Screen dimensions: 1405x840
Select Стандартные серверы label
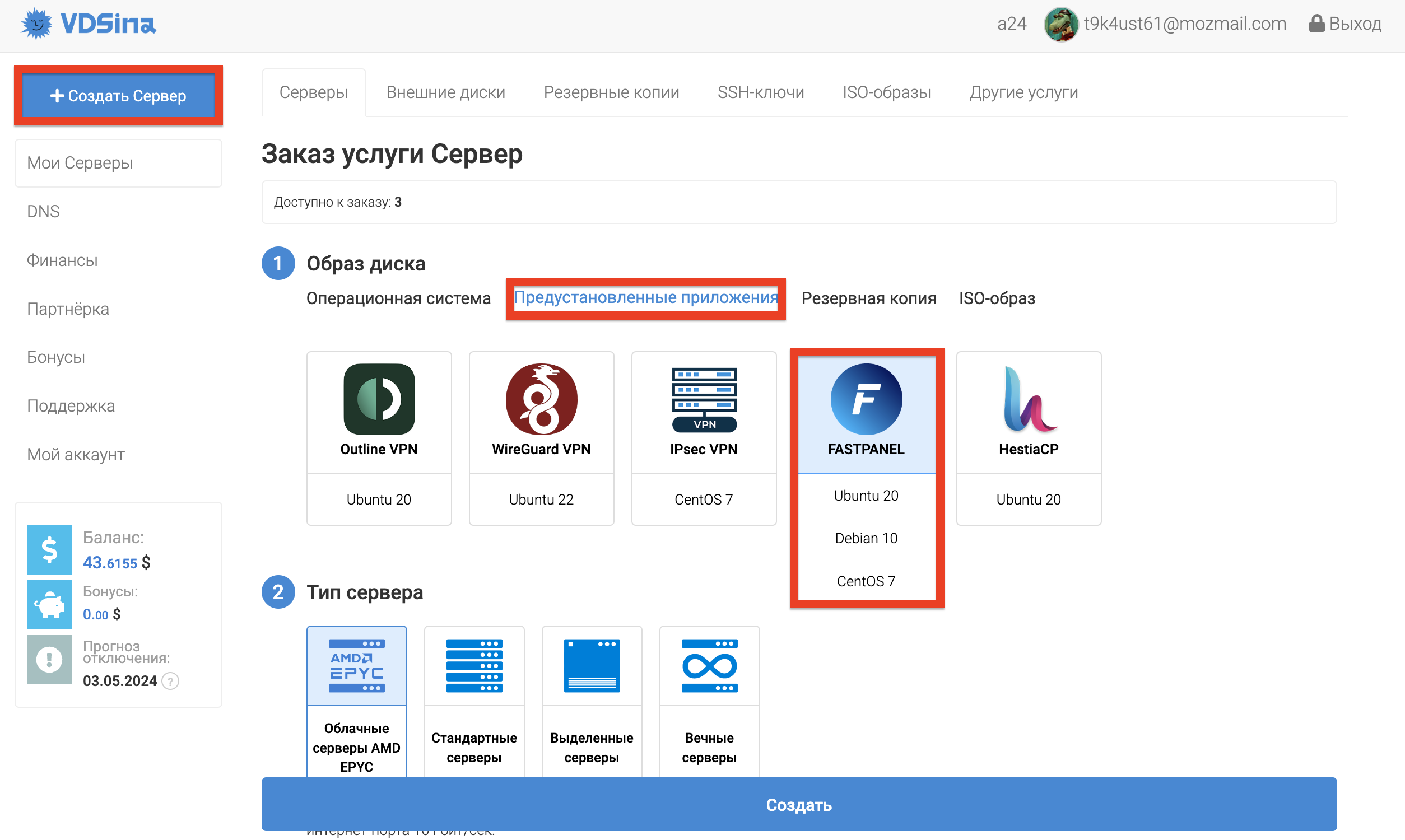474,748
